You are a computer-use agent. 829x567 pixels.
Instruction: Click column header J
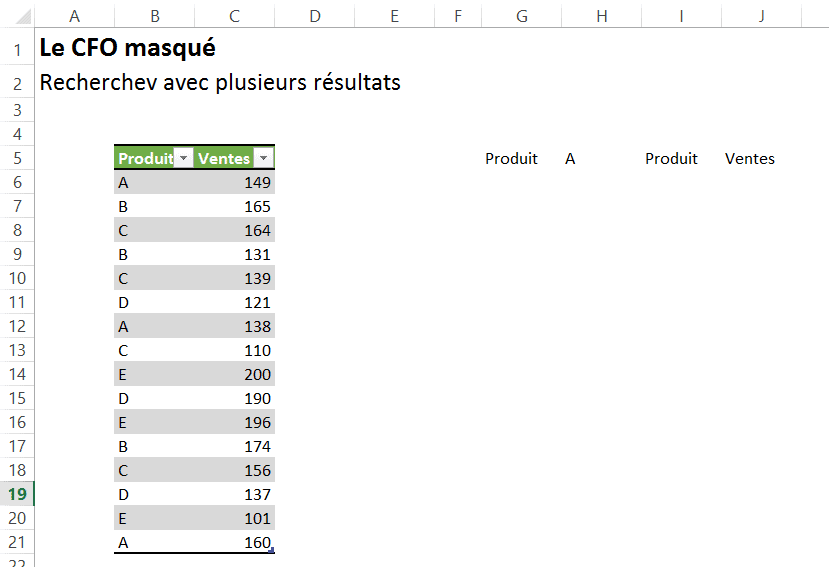(761, 14)
